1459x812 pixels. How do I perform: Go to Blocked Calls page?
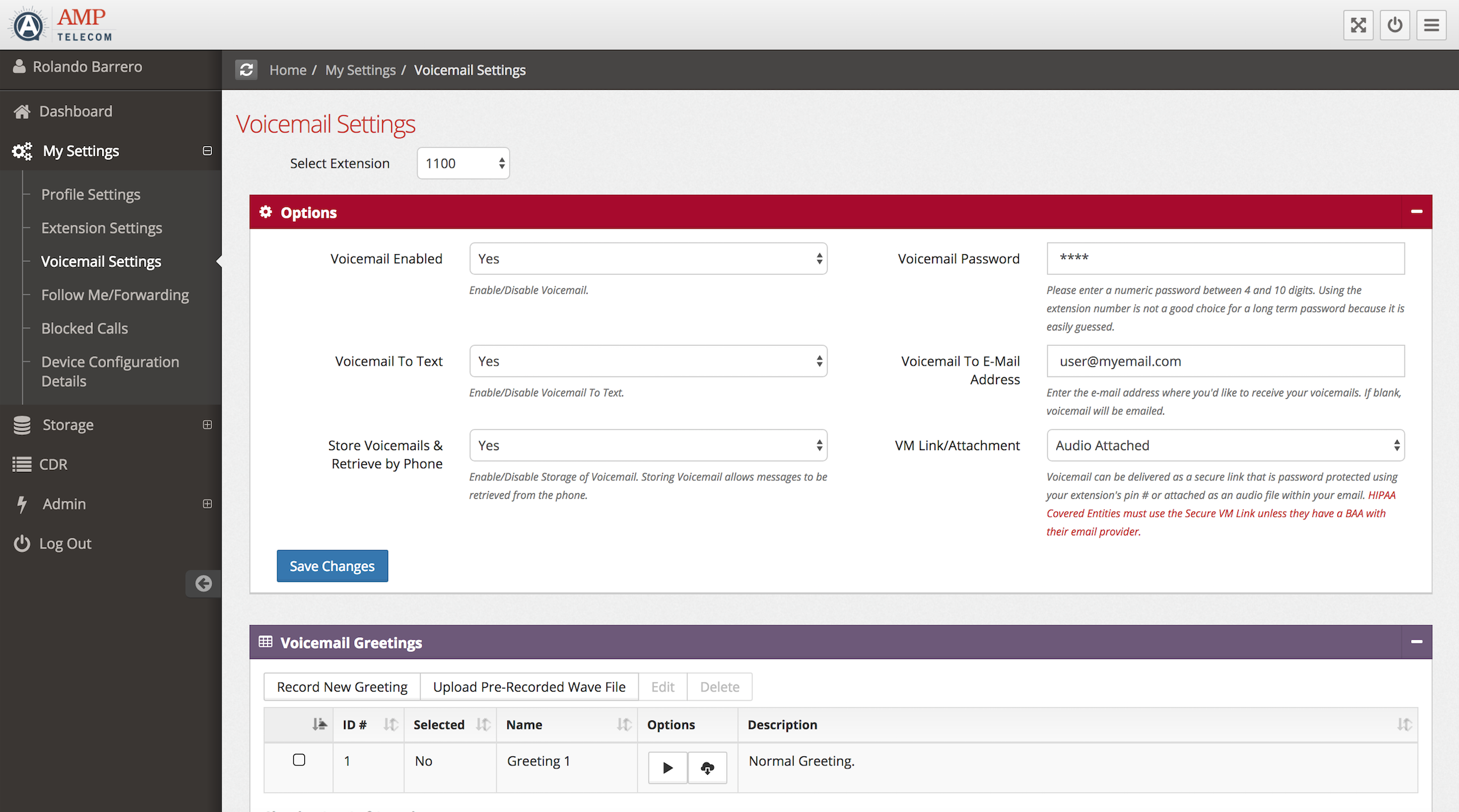click(x=85, y=329)
